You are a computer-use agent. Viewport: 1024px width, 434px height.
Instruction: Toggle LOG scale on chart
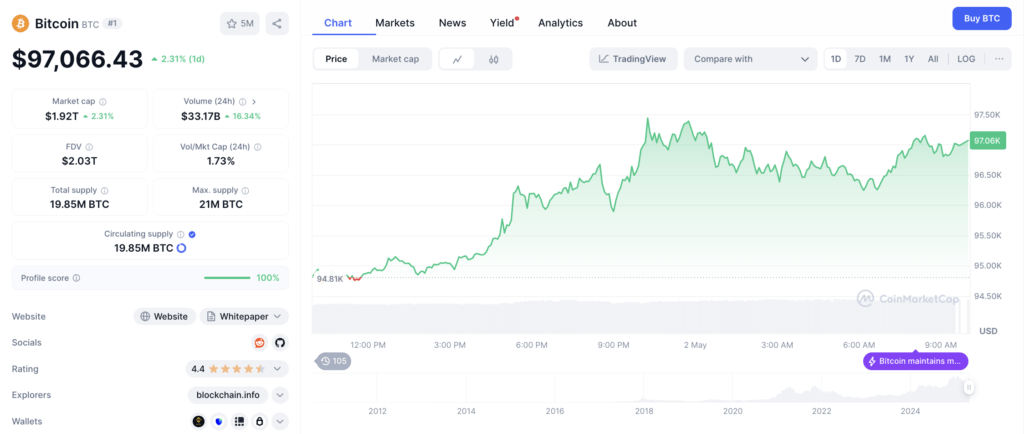tap(966, 59)
